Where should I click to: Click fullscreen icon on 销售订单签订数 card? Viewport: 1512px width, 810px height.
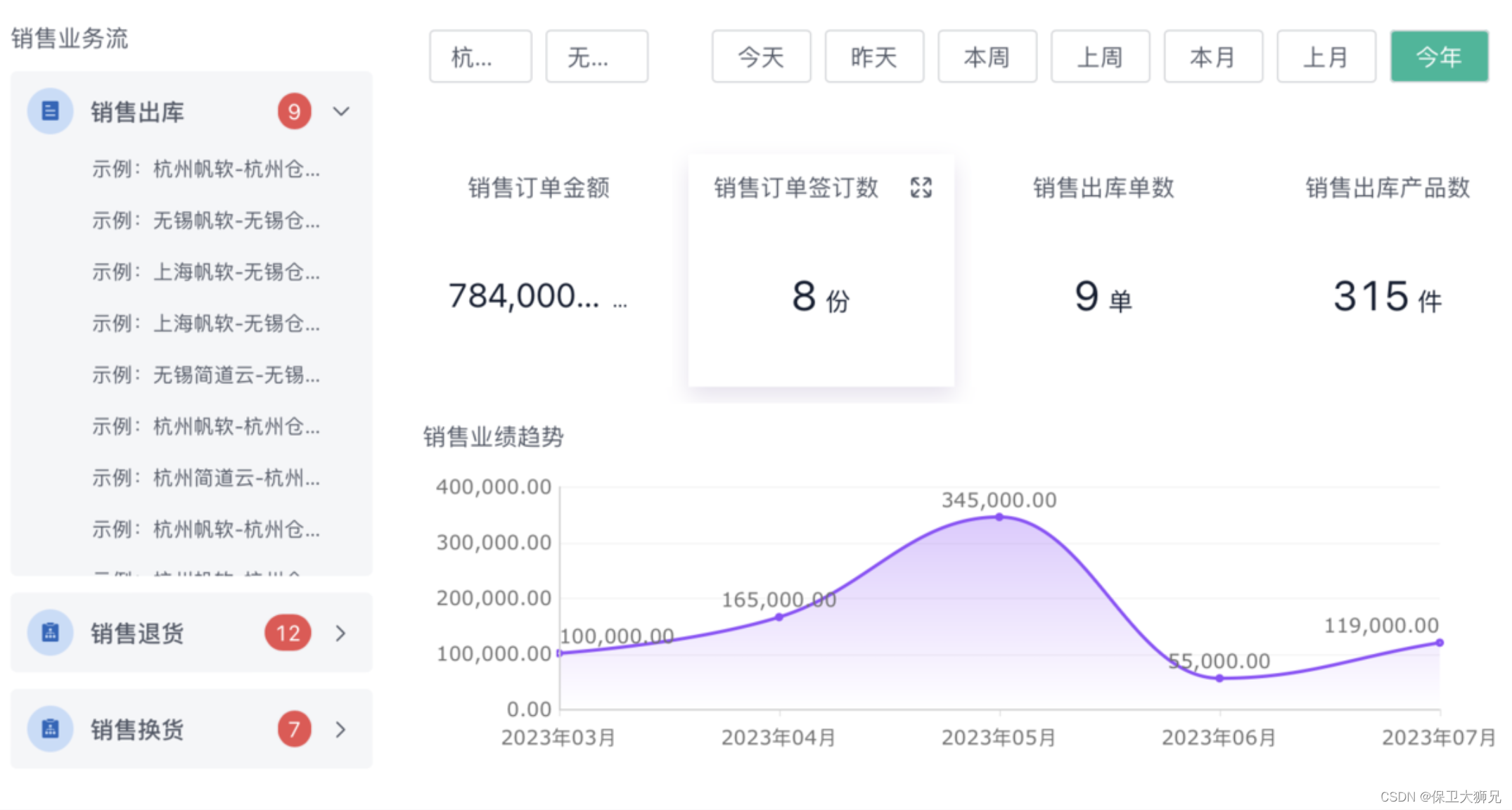(921, 188)
